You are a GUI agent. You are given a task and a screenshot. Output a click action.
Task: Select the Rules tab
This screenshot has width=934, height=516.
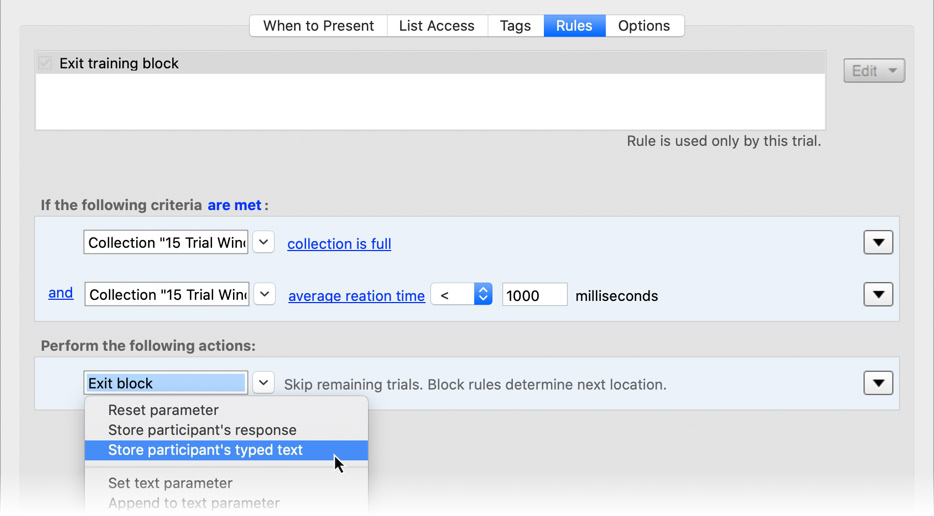574,26
